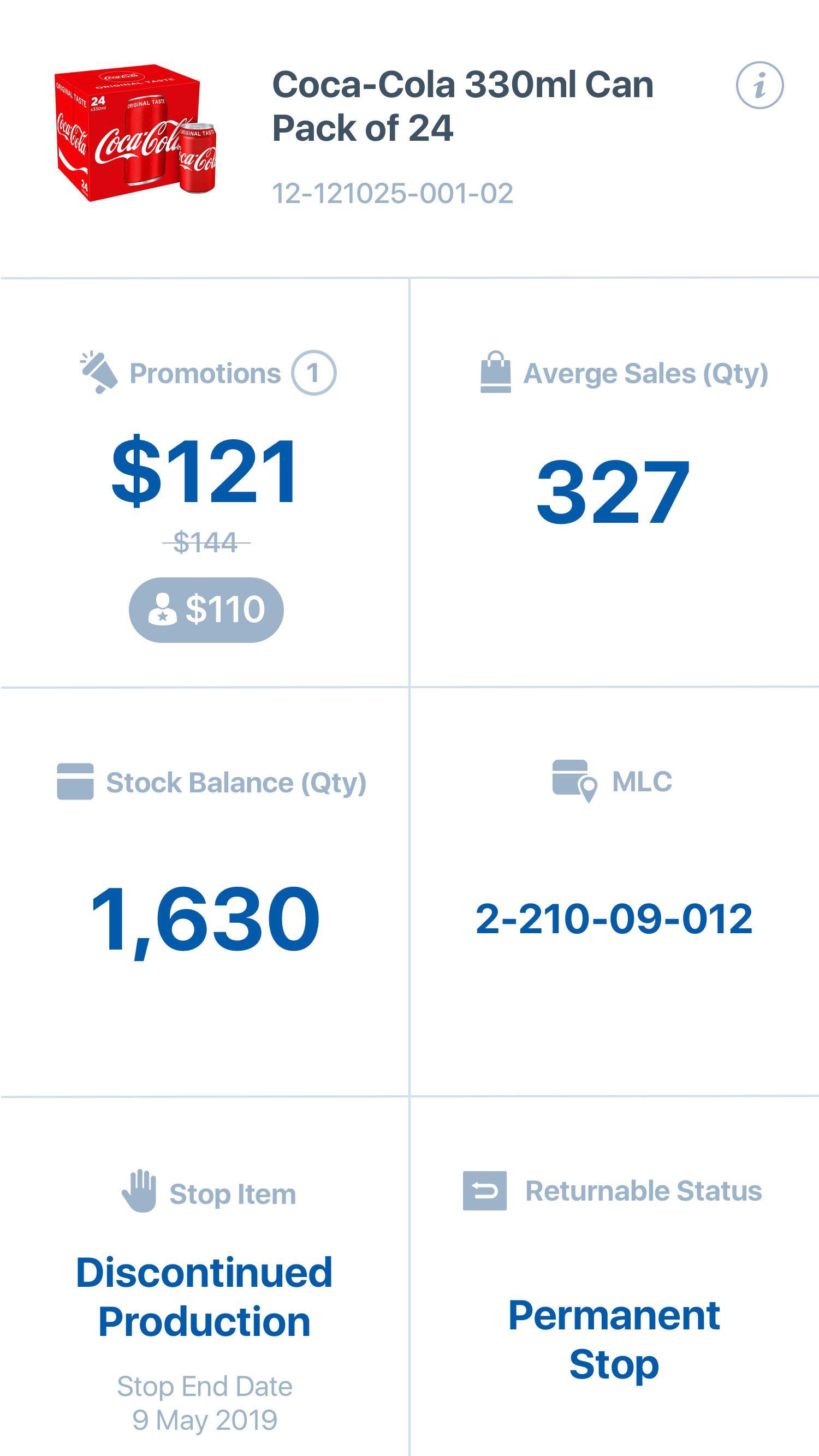Select the $121 promotional price
Viewport: 819px width, 1456px height.
point(204,472)
